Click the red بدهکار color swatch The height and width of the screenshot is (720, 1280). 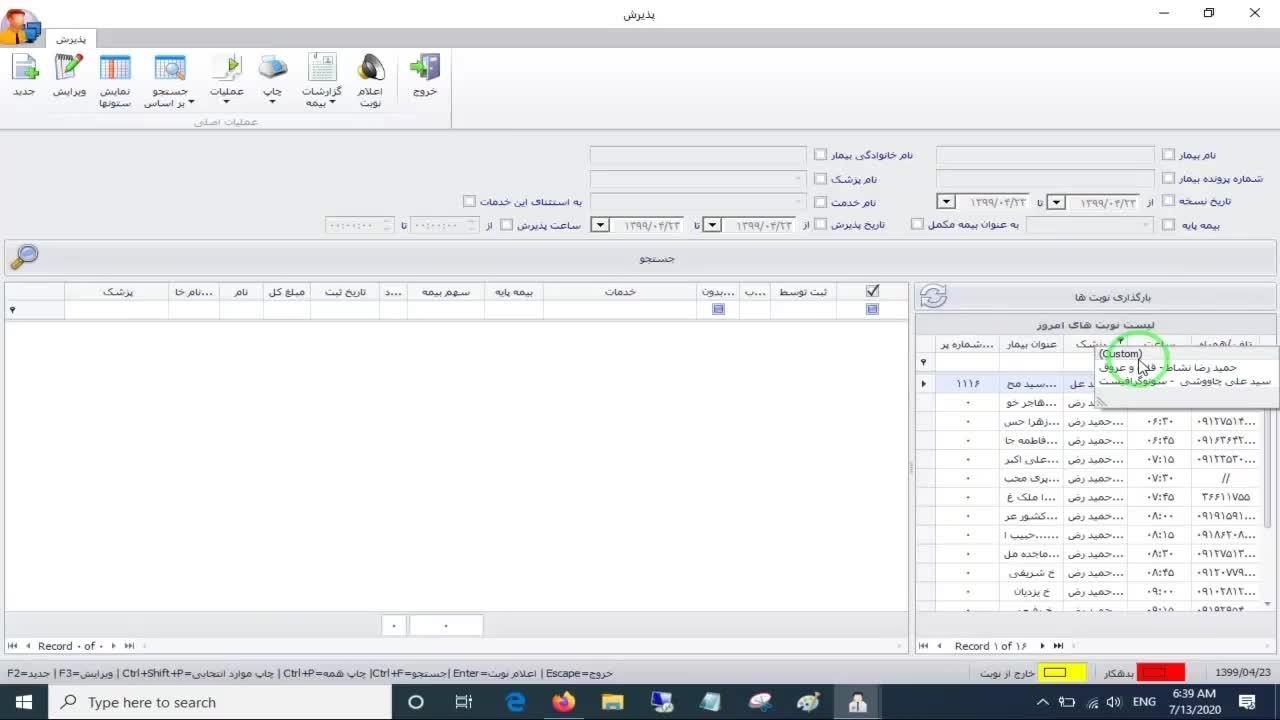(1161, 673)
